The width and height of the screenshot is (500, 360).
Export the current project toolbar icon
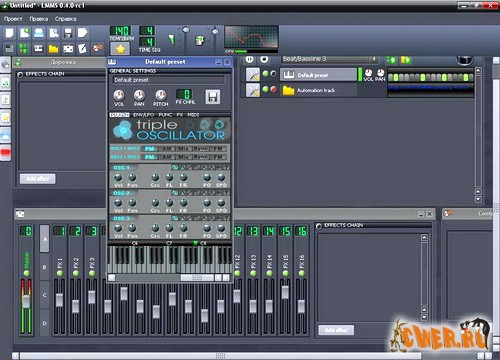82,33
